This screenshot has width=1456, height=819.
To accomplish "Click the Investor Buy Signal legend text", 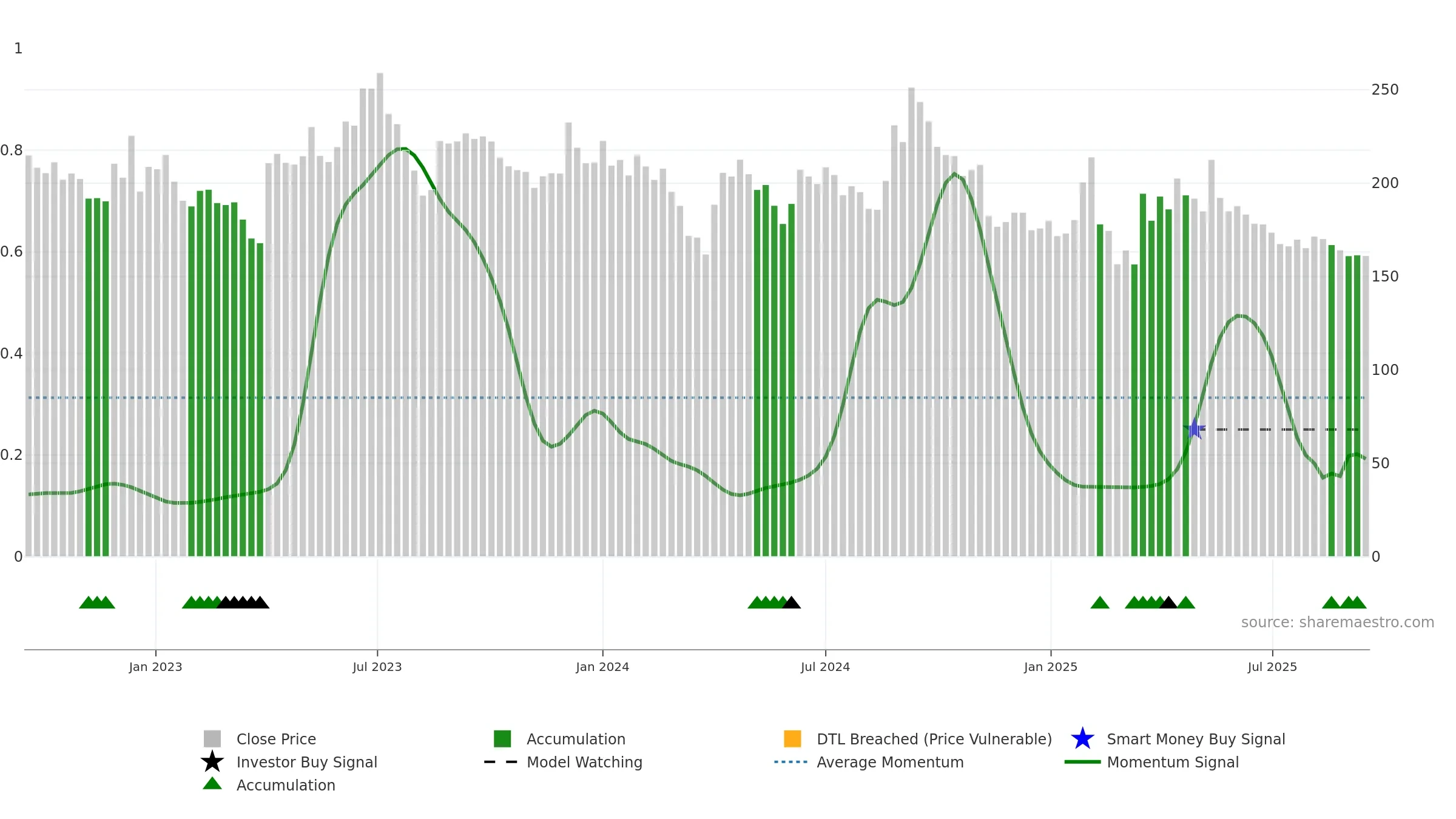I will [x=307, y=763].
